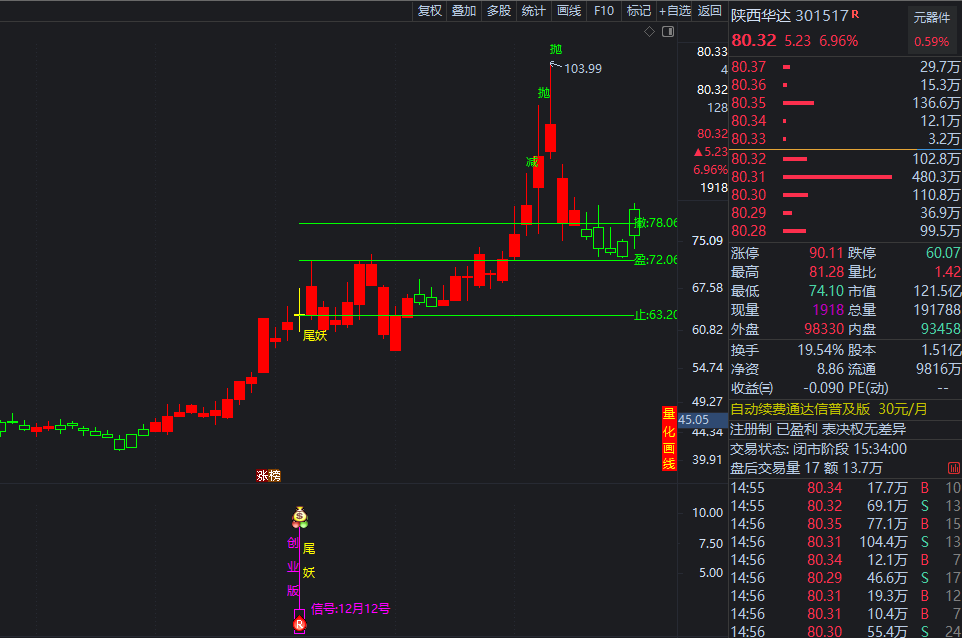This screenshot has height=638, width=962.
Task: Switch to 多股 multi-stock view
Action: (499, 11)
